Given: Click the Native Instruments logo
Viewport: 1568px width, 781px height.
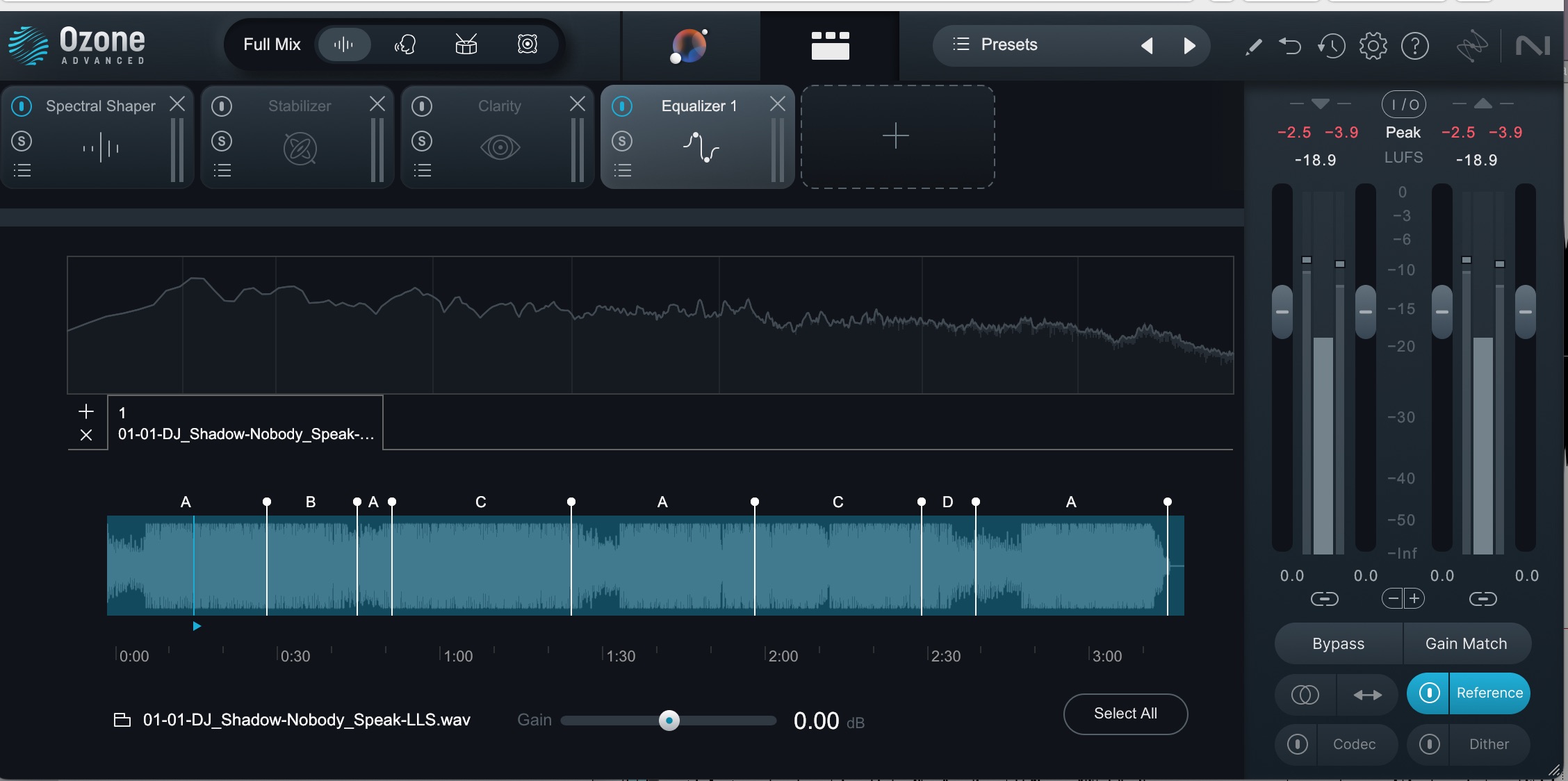Looking at the screenshot, I should click(x=1533, y=47).
